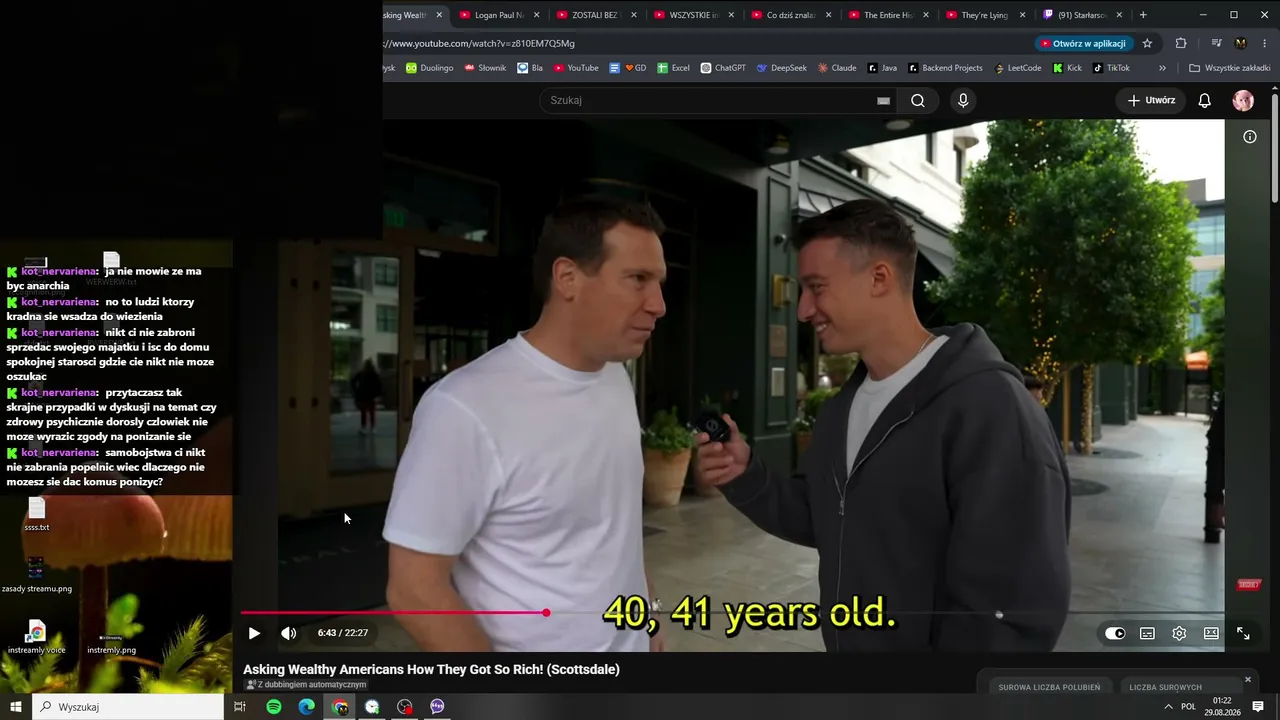This screenshot has height=720, width=1280.
Task: Close the Logan Paul tab
Action: [537, 15]
